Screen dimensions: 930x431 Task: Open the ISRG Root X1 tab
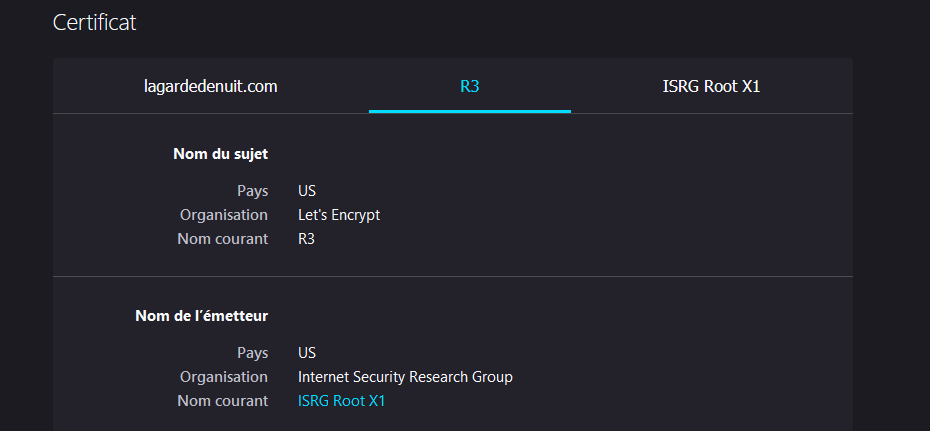(x=711, y=87)
